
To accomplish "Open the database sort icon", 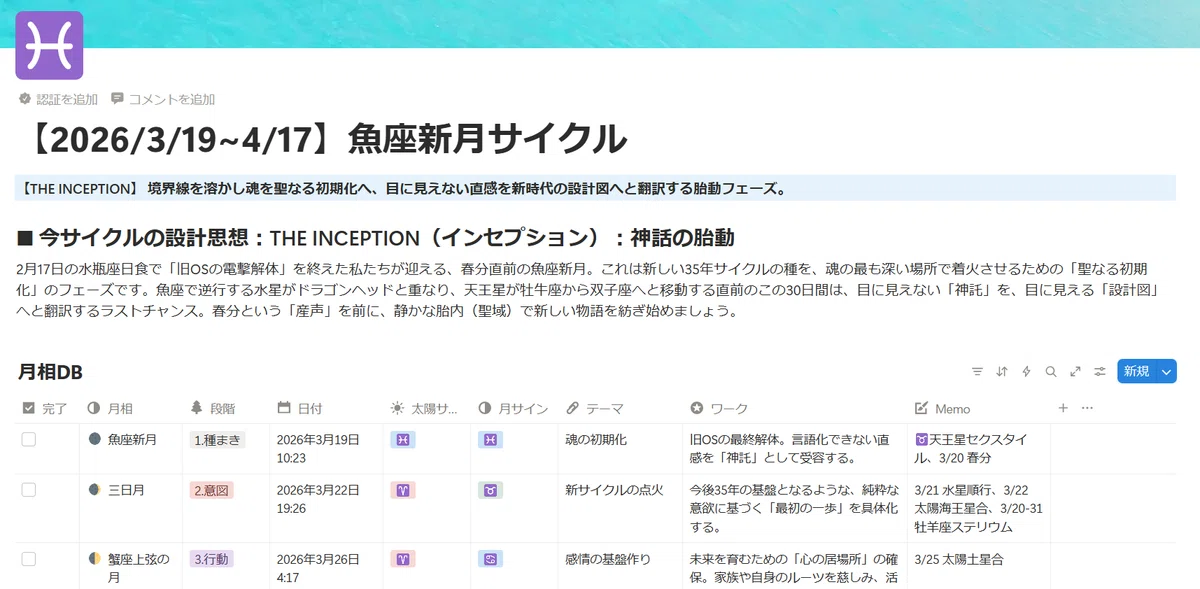I will click(x=1002, y=371).
